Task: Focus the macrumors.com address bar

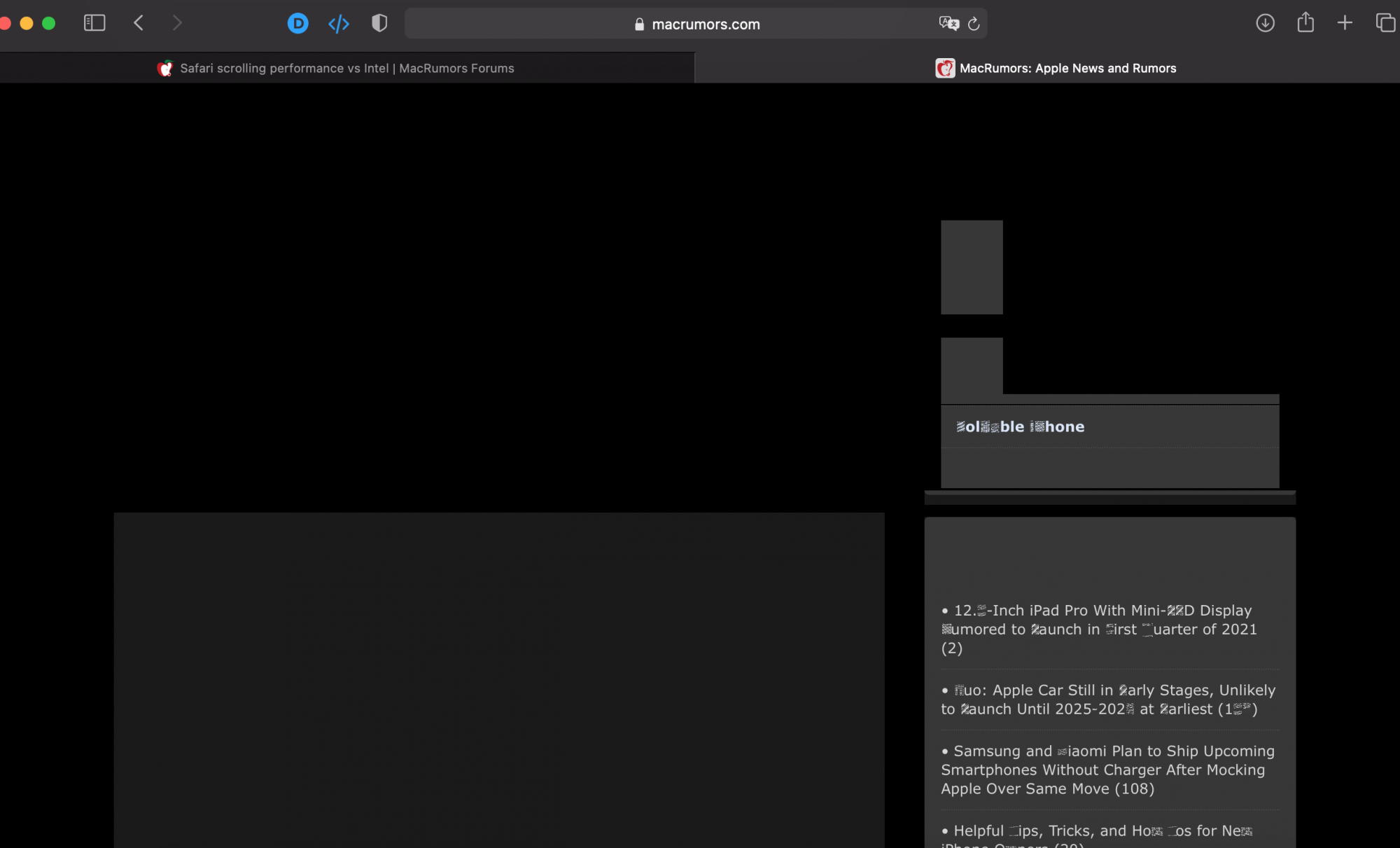Action: coord(696,24)
